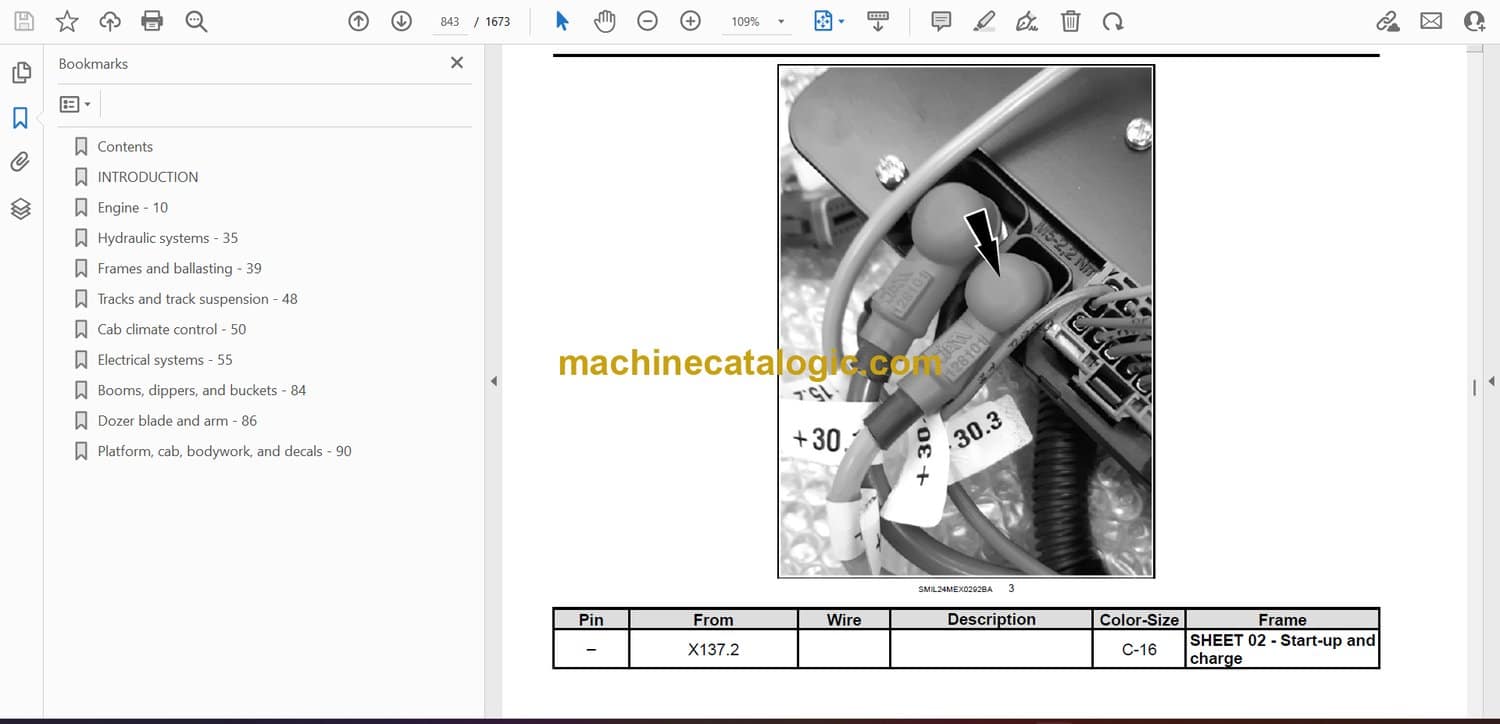Open the Layers panel
The height and width of the screenshot is (724, 1500).
pyautogui.click(x=21, y=208)
